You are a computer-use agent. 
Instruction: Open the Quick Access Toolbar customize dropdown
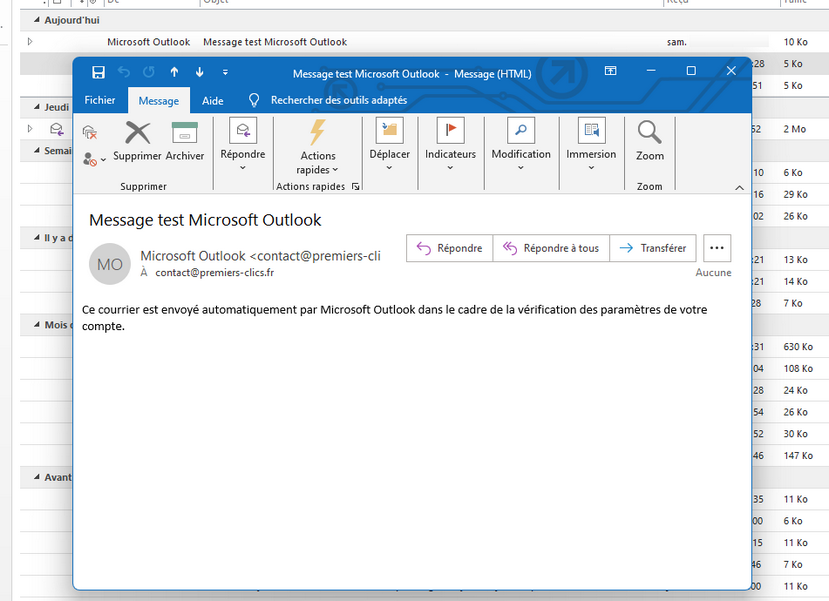[225, 72]
